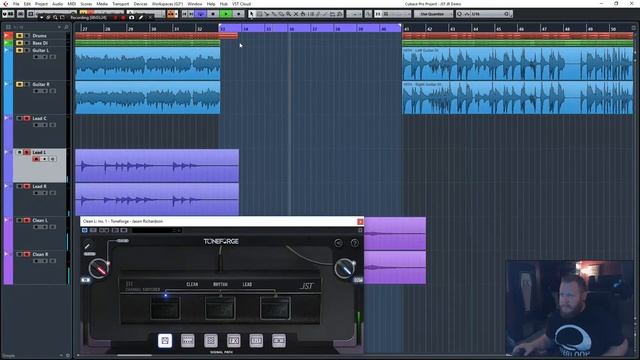
Task: Open the Use Quantize dropdown
Action: [x=433, y=14]
